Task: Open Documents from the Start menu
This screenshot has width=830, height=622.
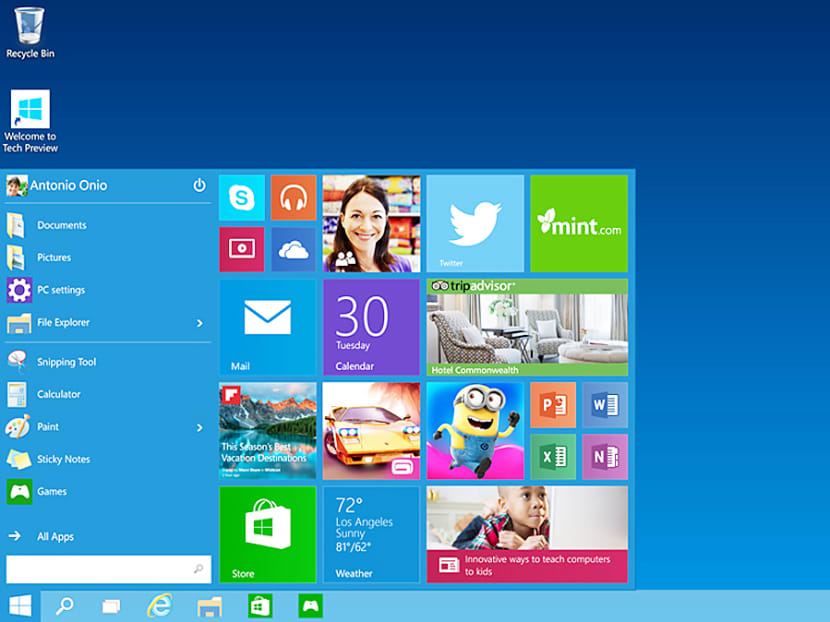Action: point(109,226)
